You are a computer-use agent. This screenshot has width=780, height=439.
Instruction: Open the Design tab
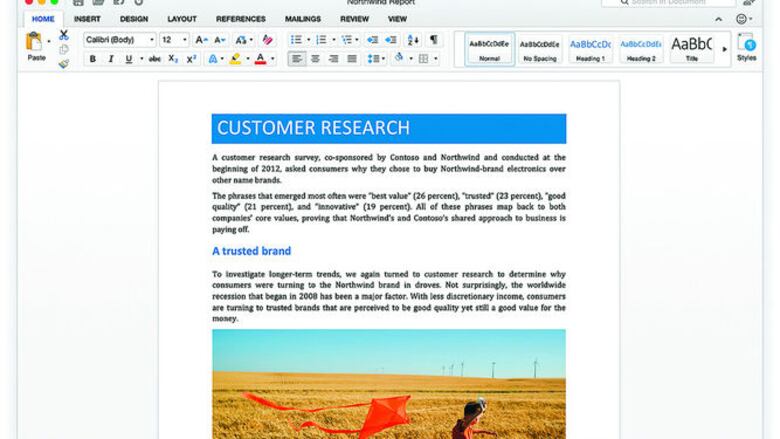[134, 19]
